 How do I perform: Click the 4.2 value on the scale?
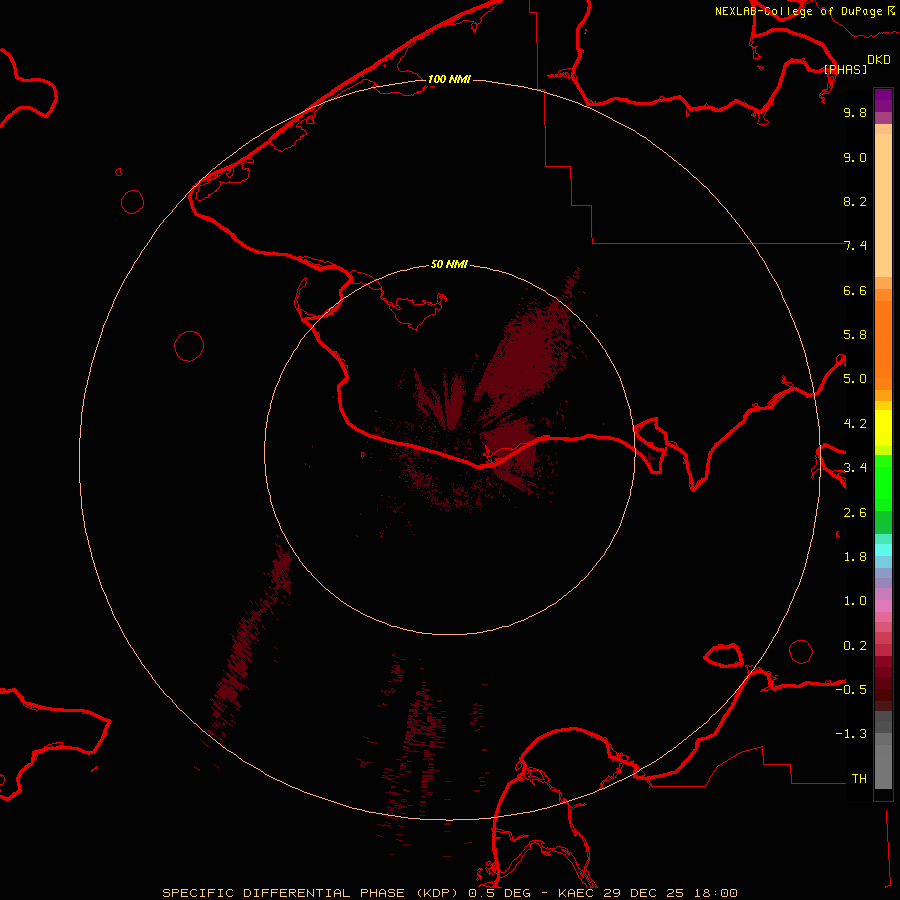[x=855, y=424]
